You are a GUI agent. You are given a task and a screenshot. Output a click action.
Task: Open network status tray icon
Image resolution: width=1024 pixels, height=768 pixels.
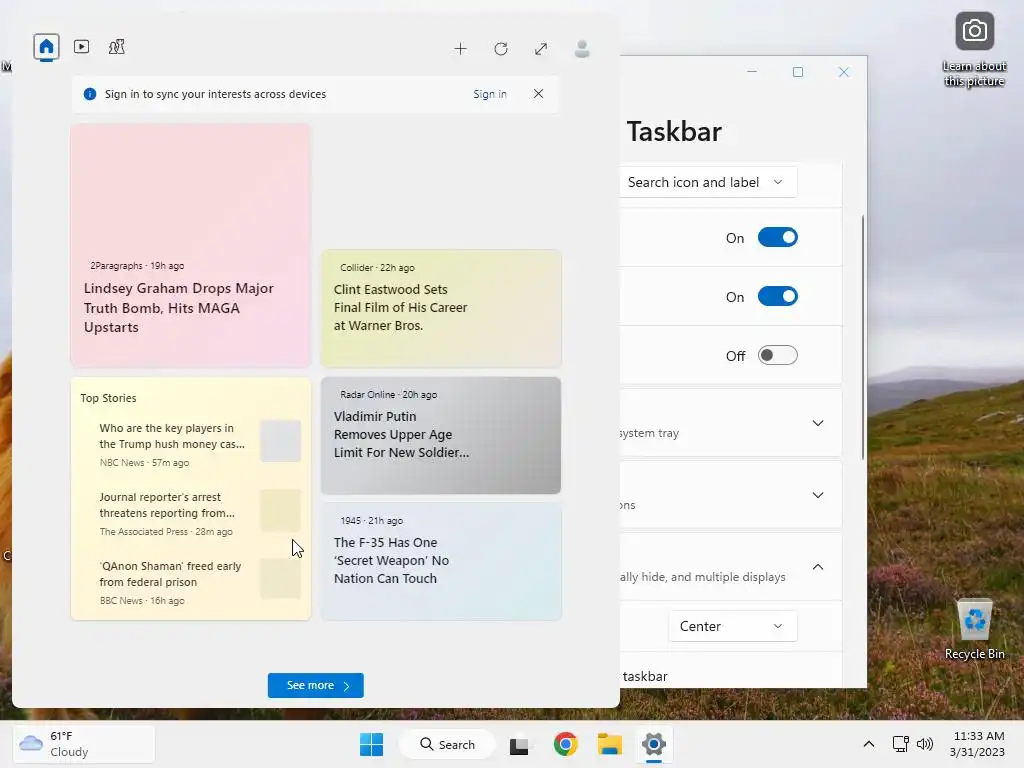tap(901, 744)
